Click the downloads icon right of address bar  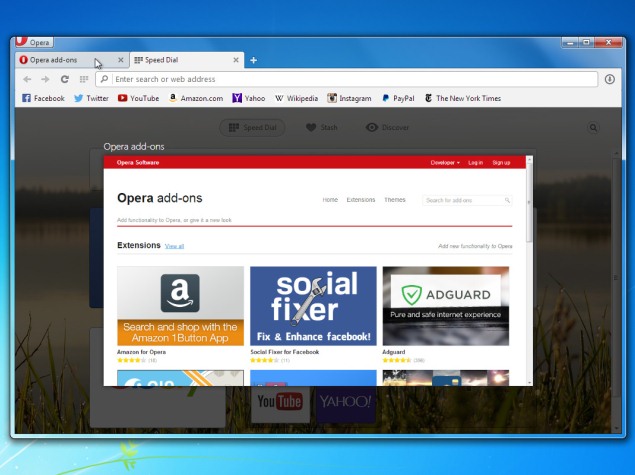[610, 79]
